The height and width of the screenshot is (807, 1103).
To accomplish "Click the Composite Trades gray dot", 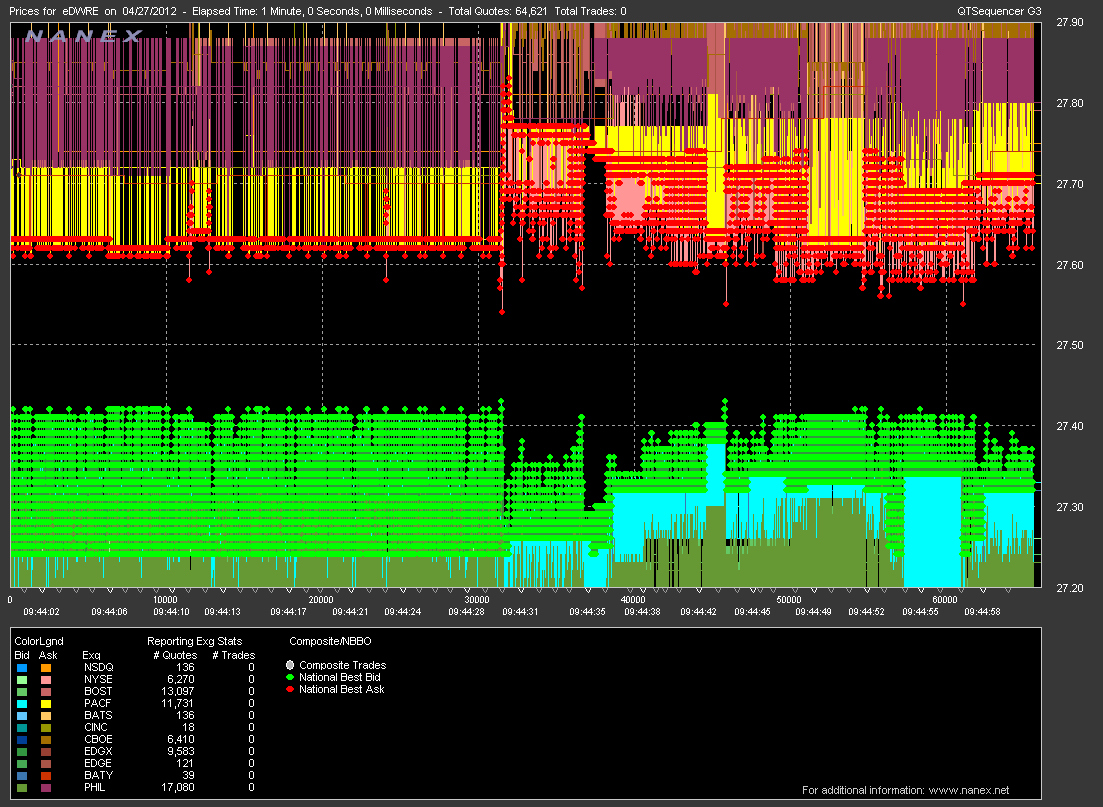I will pyautogui.click(x=291, y=665).
